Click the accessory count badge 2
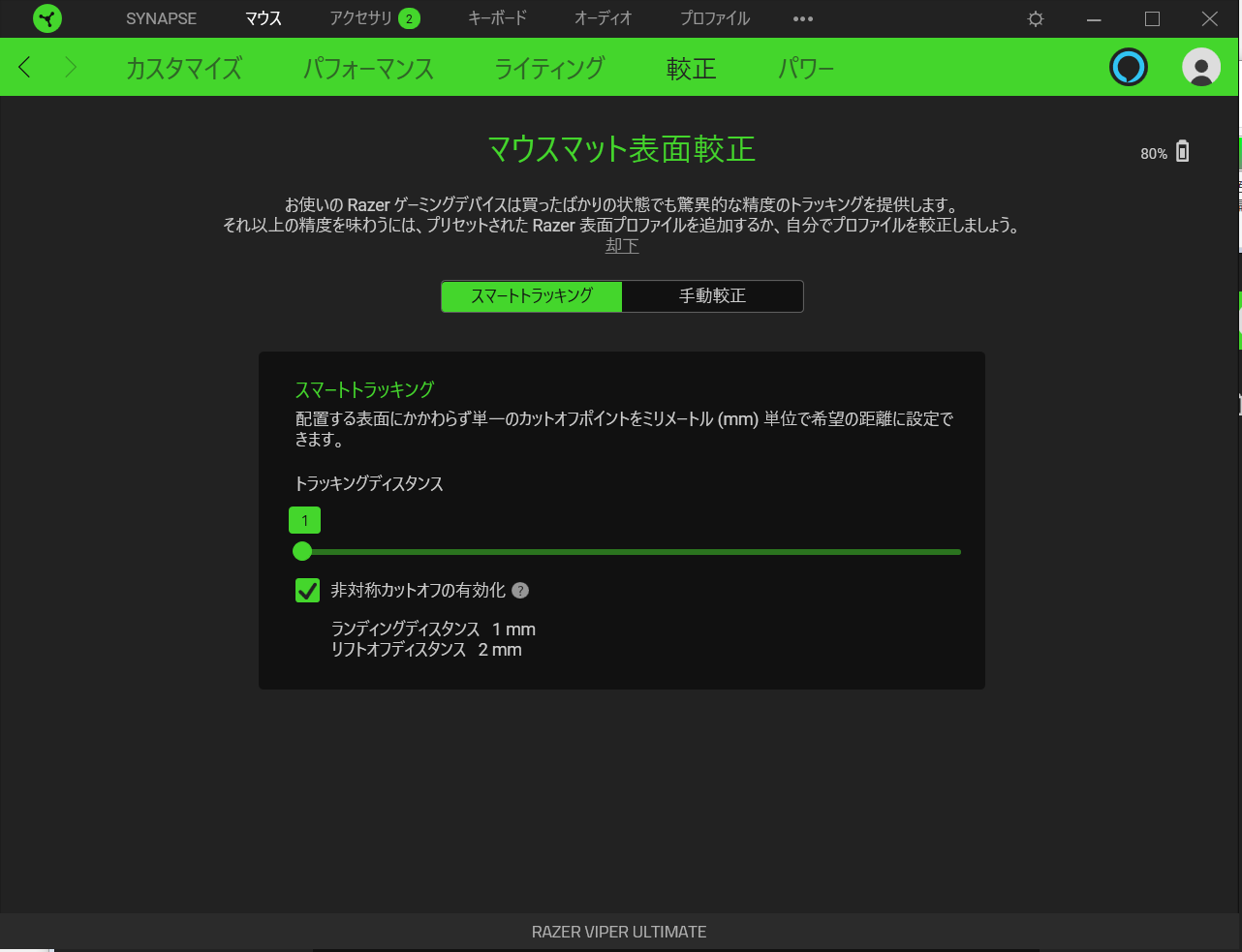 (x=409, y=18)
